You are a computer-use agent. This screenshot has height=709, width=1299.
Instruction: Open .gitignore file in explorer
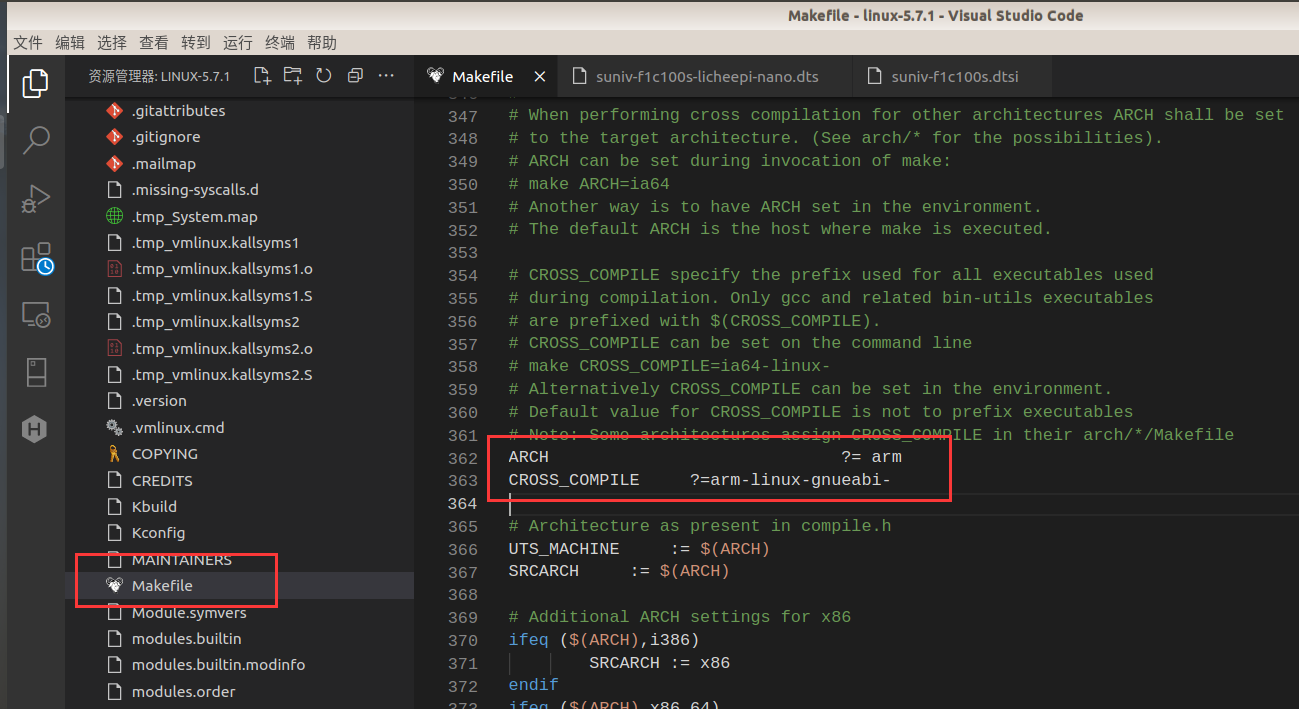[x=166, y=137]
